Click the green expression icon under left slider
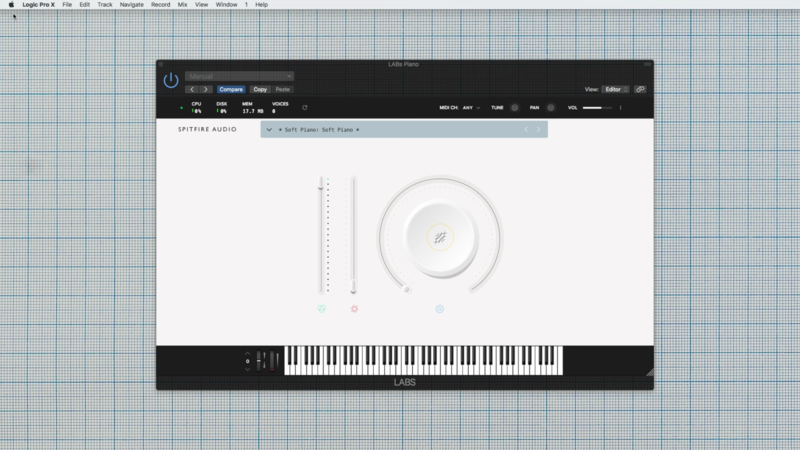 pos(322,309)
